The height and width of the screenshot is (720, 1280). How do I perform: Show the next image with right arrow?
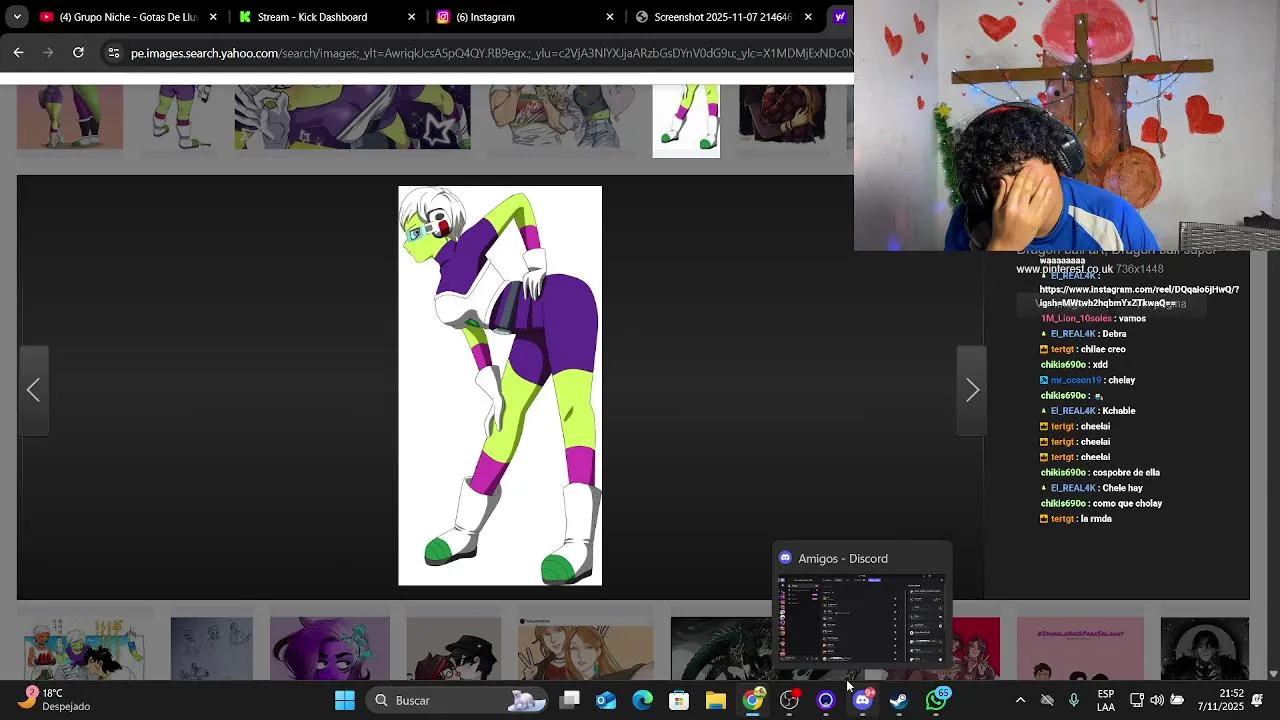(972, 390)
